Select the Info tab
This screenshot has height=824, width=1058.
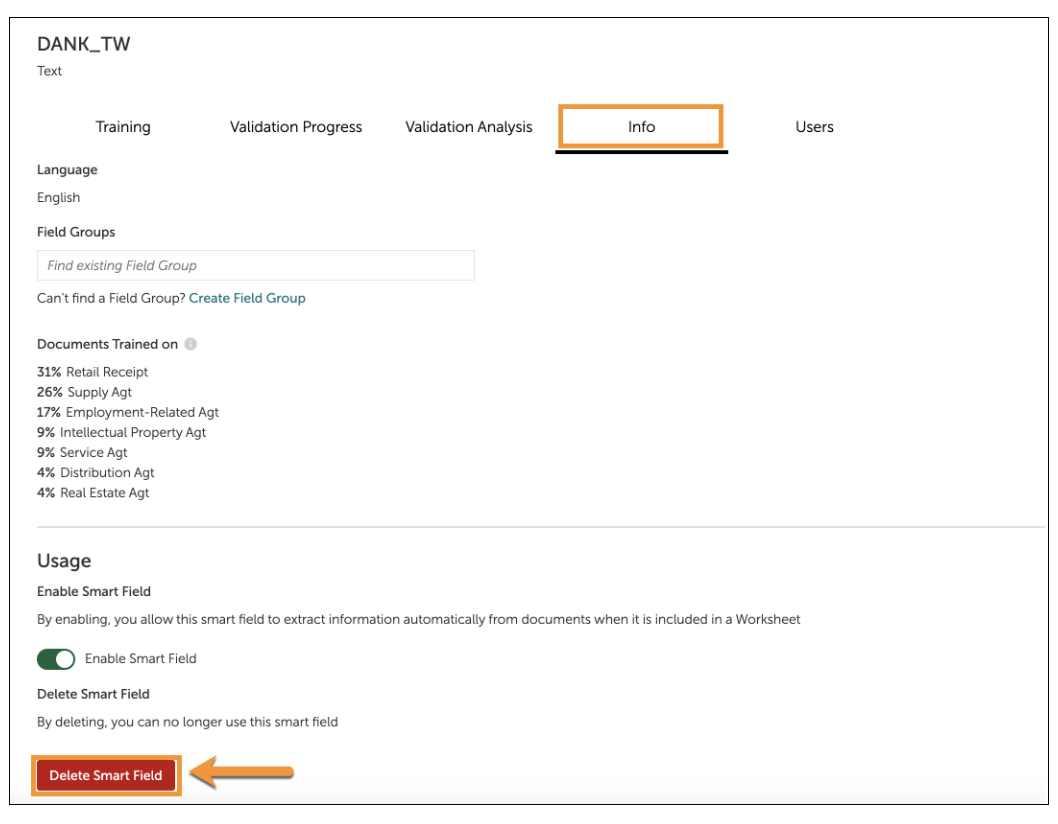pyautogui.click(x=640, y=126)
